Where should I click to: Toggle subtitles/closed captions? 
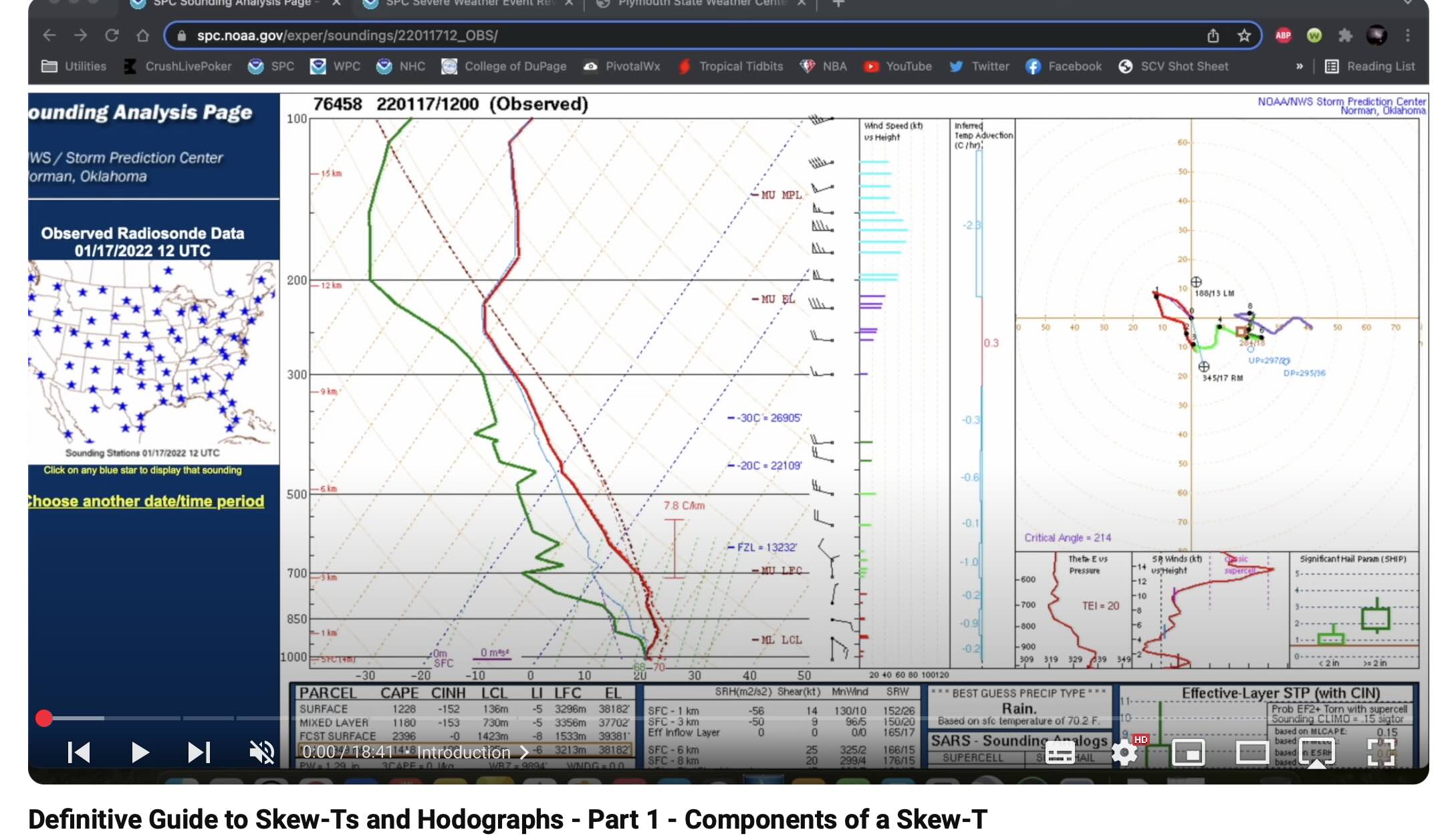click(x=1060, y=753)
